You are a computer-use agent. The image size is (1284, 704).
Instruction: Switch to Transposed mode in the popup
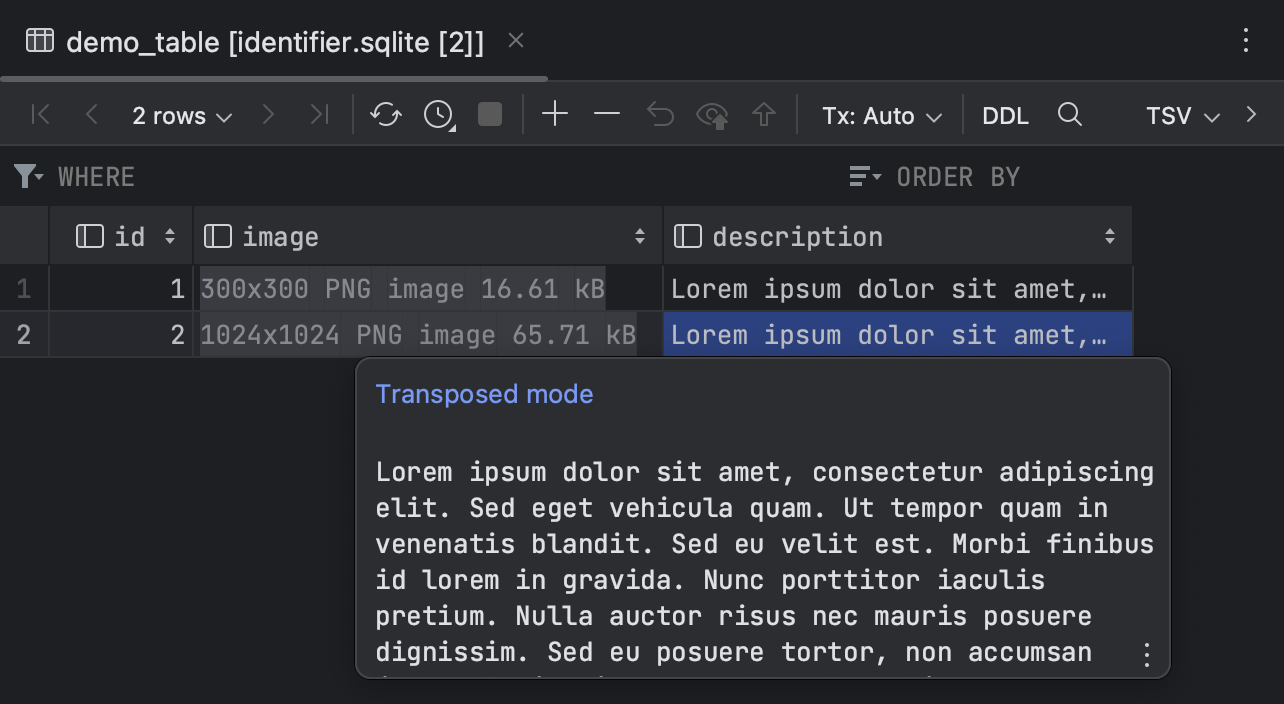click(x=484, y=394)
